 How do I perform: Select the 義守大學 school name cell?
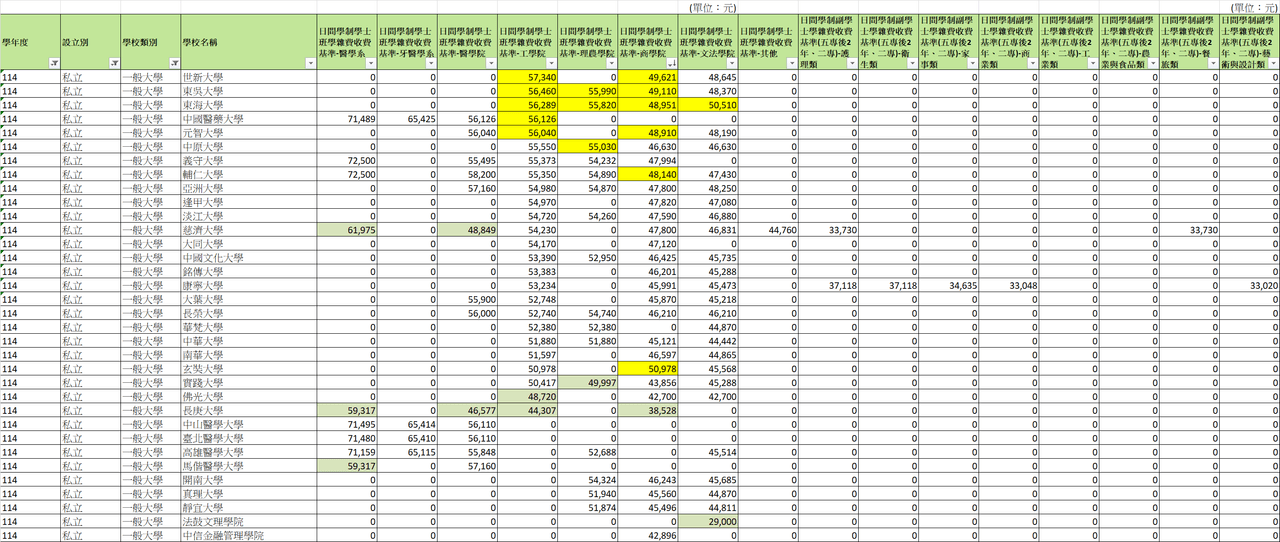point(249,161)
